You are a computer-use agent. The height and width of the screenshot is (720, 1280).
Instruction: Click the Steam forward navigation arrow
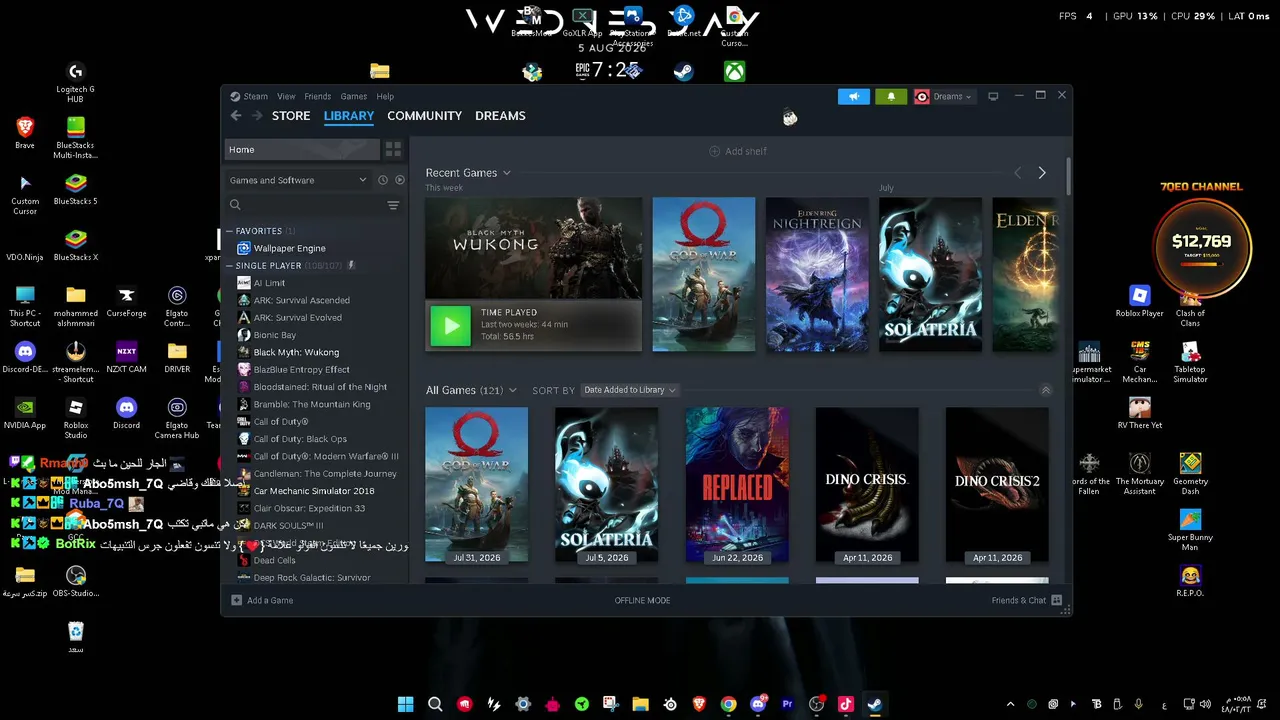[x=257, y=116]
